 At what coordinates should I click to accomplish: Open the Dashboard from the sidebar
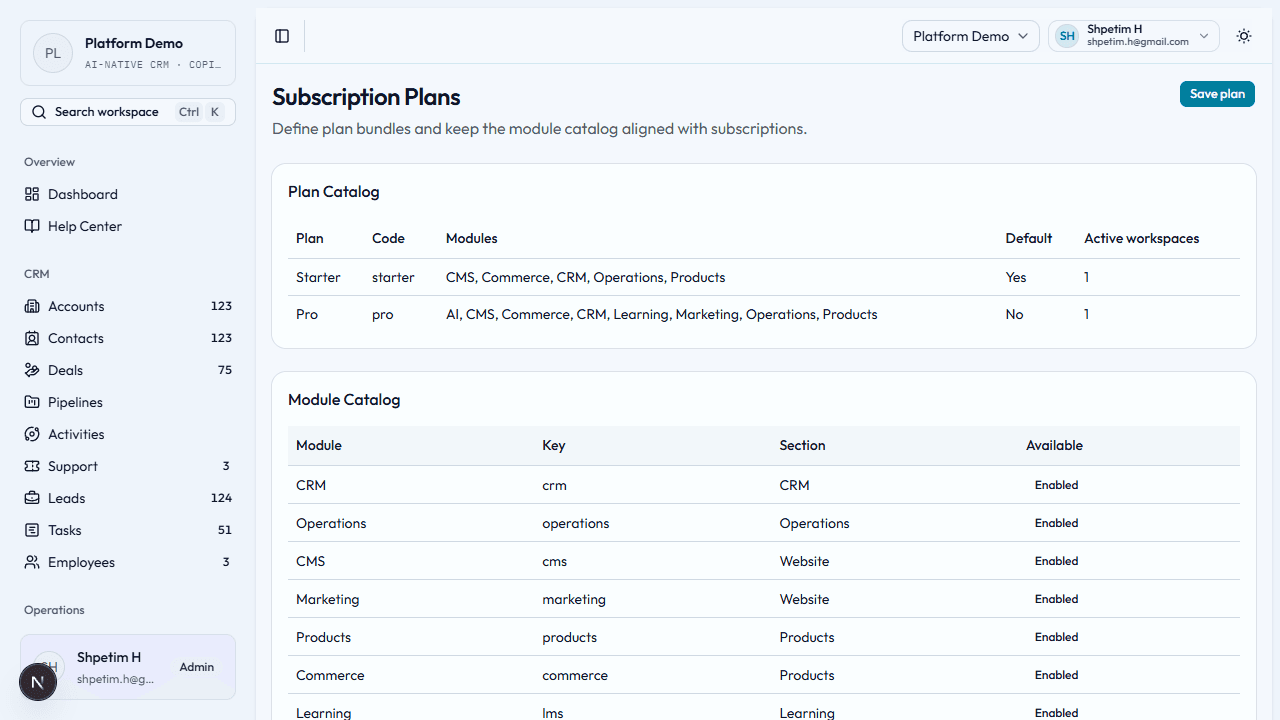(82, 194)
